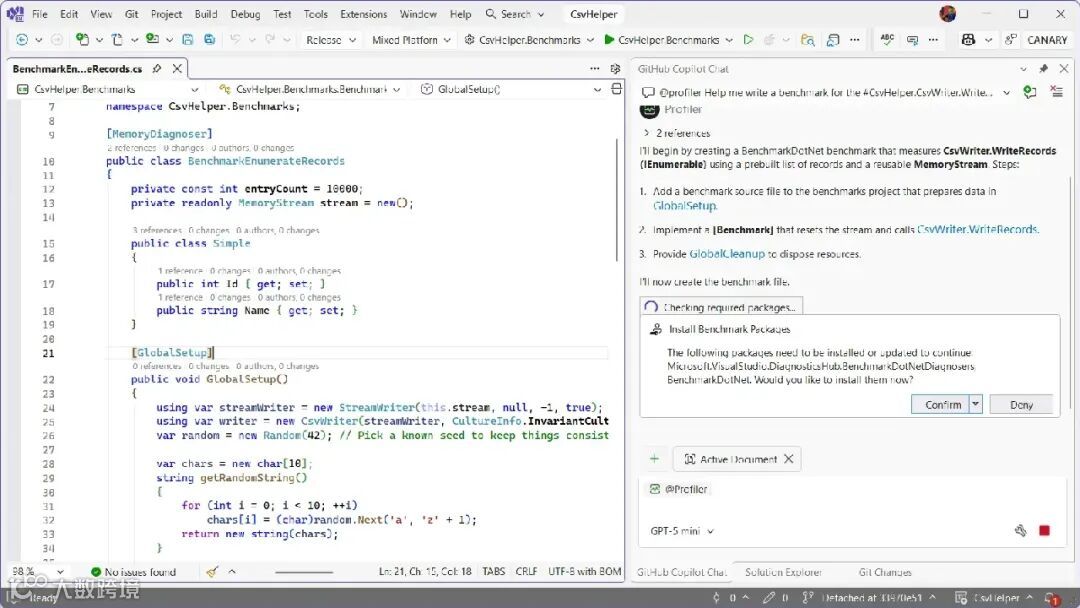Open the Debug menu
The width and height of the screenshot is (1080, 608).
point(245,14)
